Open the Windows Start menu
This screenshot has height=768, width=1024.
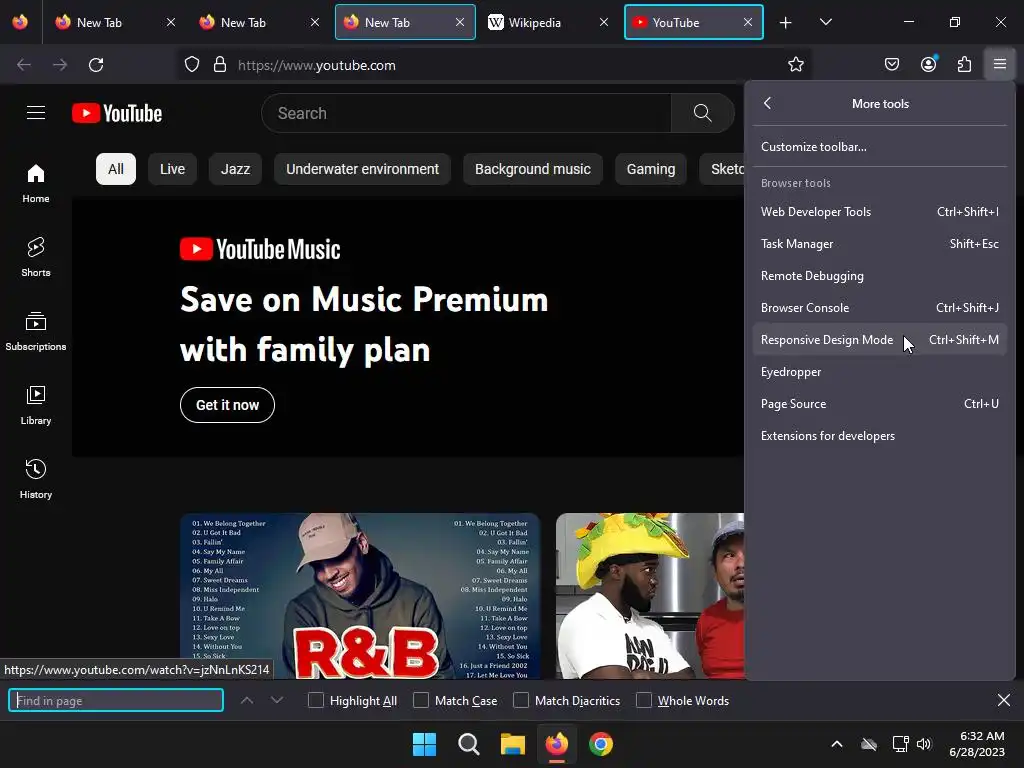tap(424, 744)
